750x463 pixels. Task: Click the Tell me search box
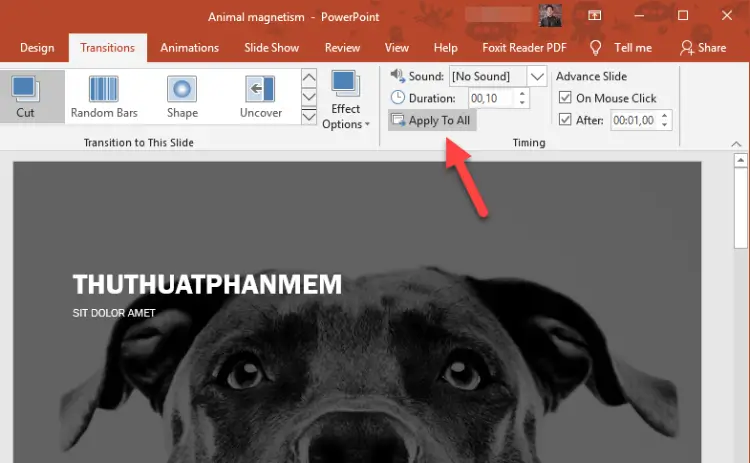tap(632, 48)
